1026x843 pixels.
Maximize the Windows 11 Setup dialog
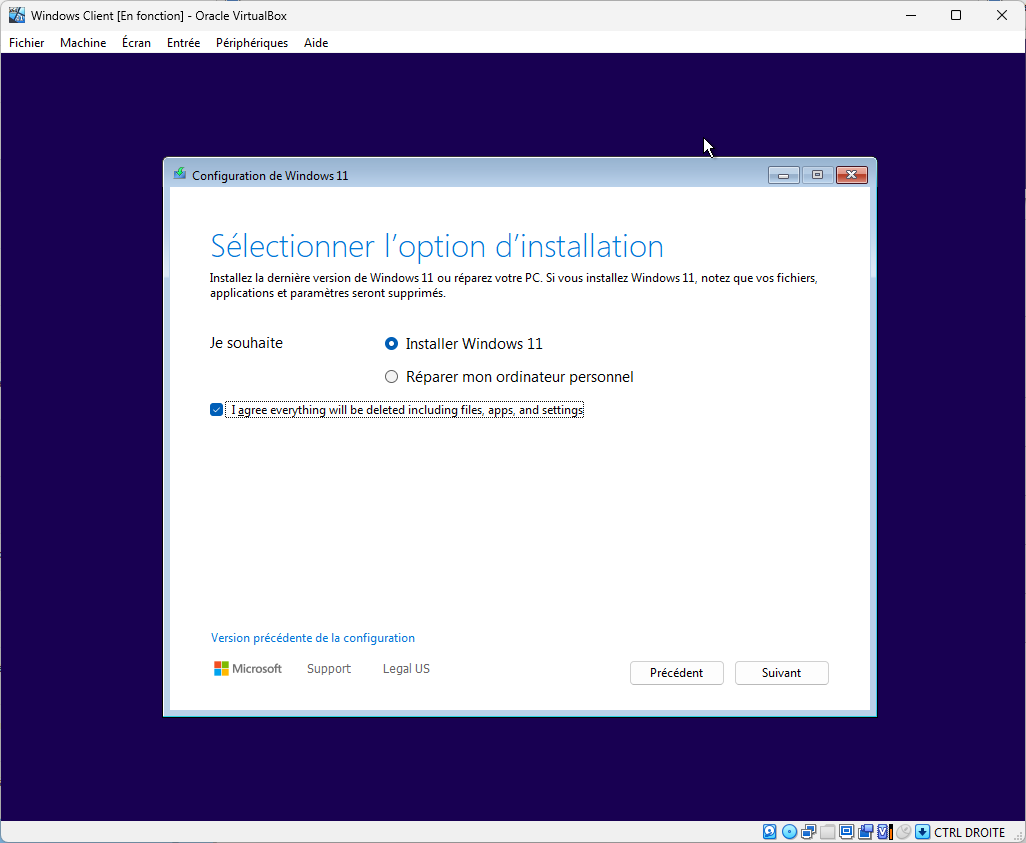817,175
